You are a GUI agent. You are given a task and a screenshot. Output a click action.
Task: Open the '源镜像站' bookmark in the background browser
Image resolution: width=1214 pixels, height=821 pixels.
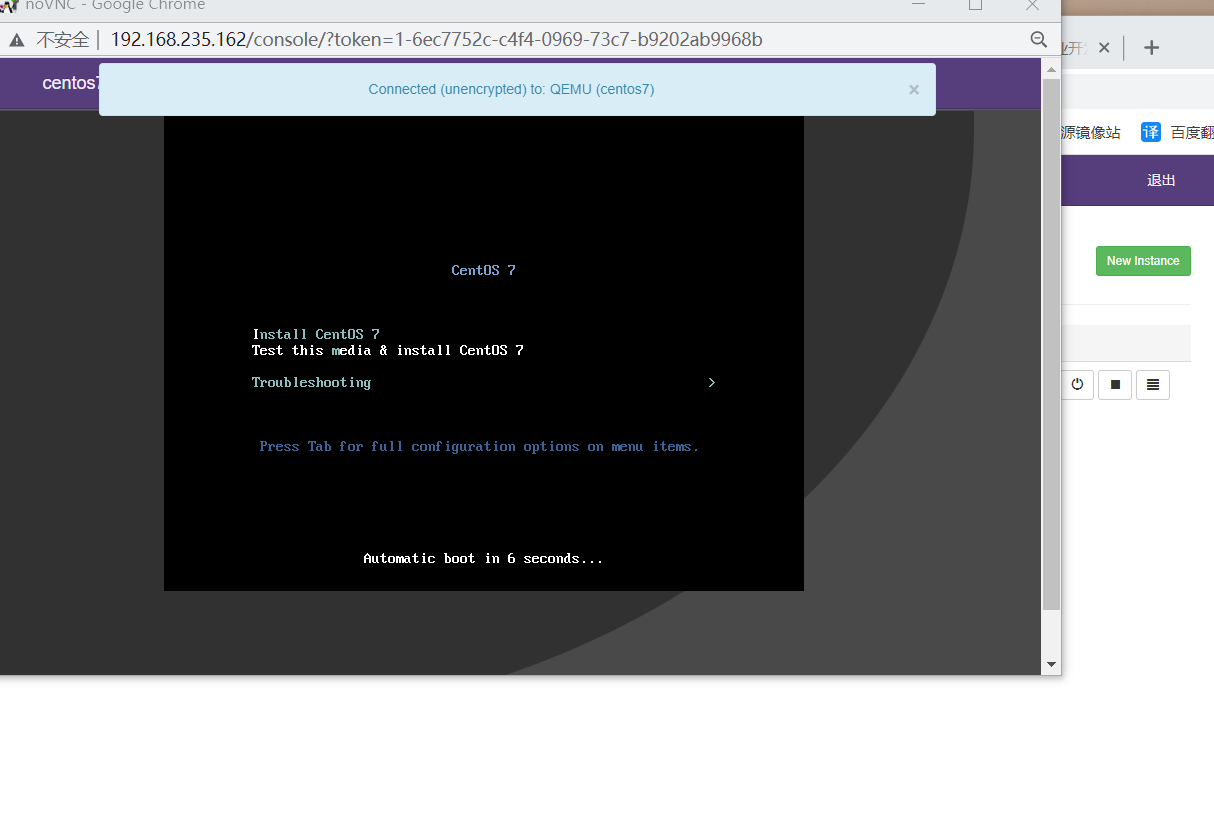click(x=1091, y=132)
